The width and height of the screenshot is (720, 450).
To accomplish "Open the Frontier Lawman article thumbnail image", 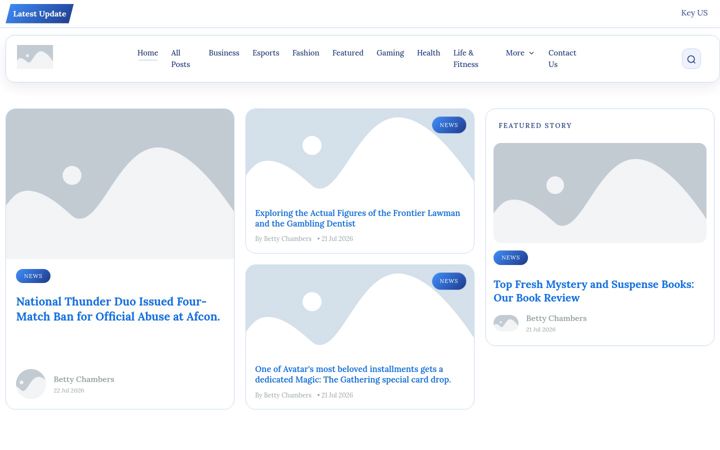I will 360,154.
